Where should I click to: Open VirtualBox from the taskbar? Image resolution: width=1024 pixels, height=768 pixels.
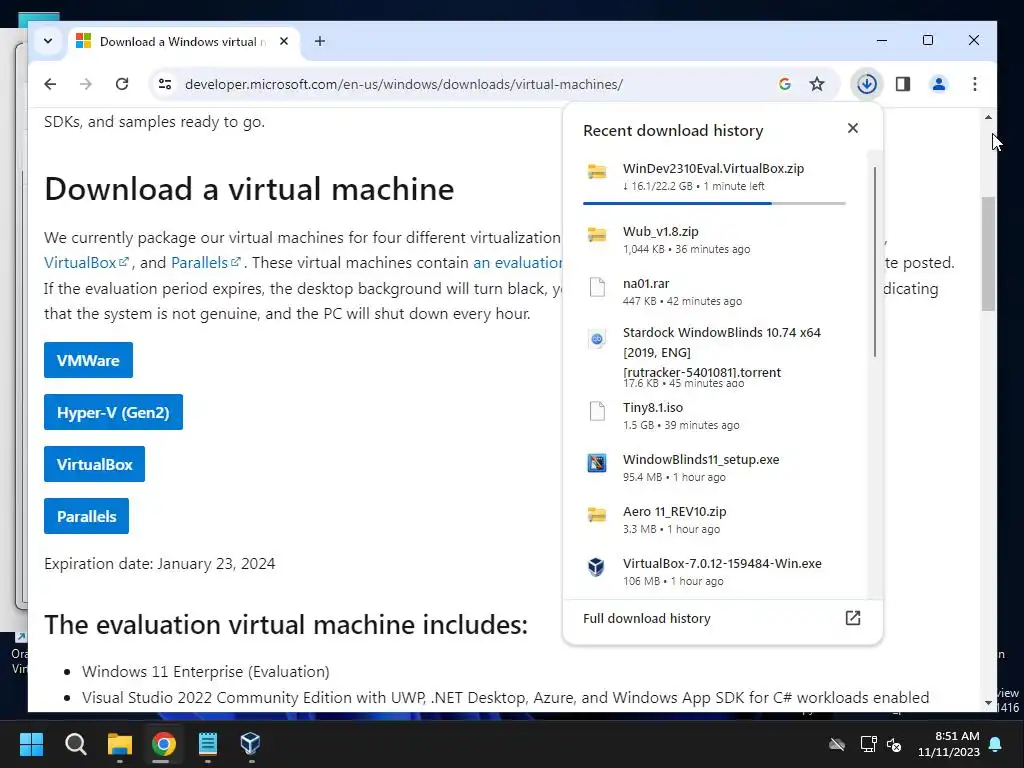251,744
